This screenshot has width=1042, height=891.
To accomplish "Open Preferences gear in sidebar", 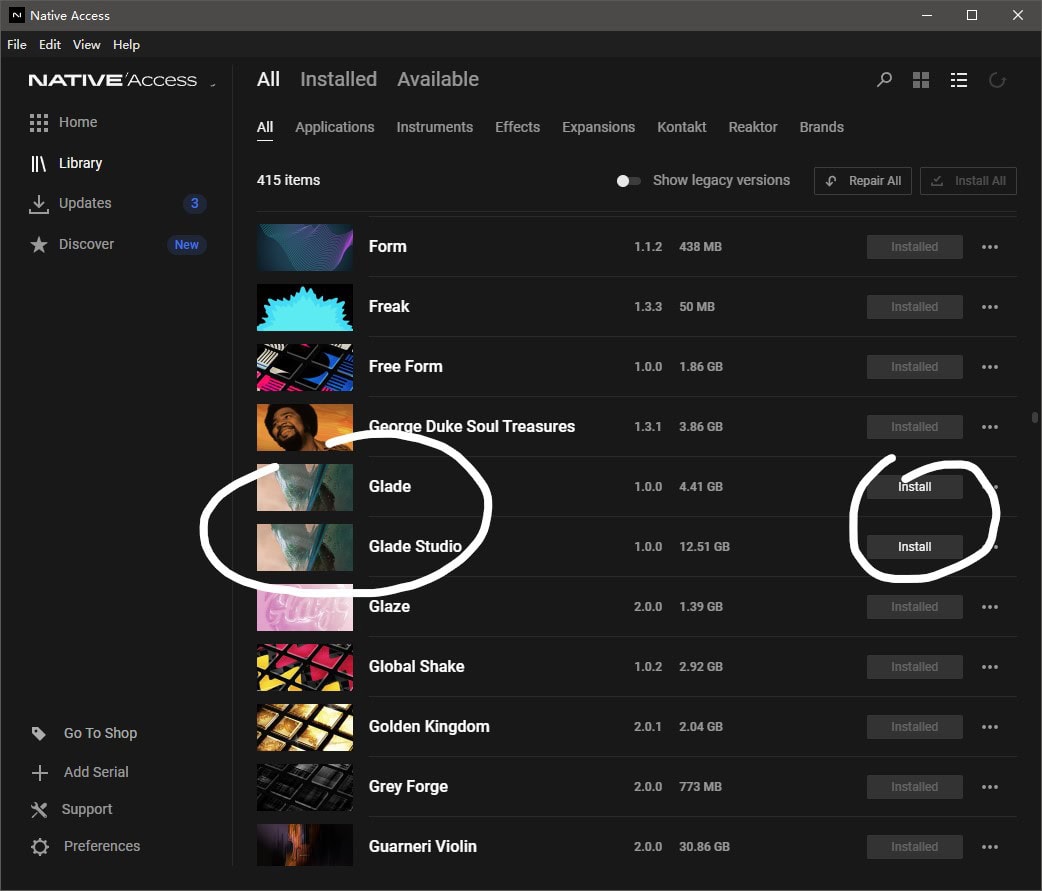I will 40,847.
